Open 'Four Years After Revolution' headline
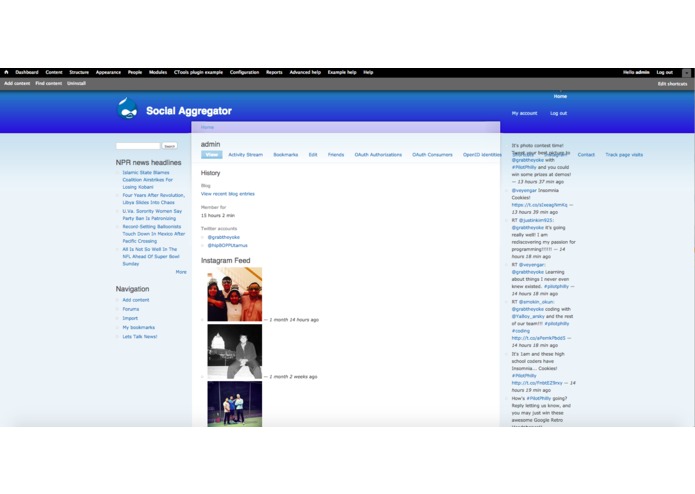Viewport: 695px width, 494px height. [x=153, y=199]
